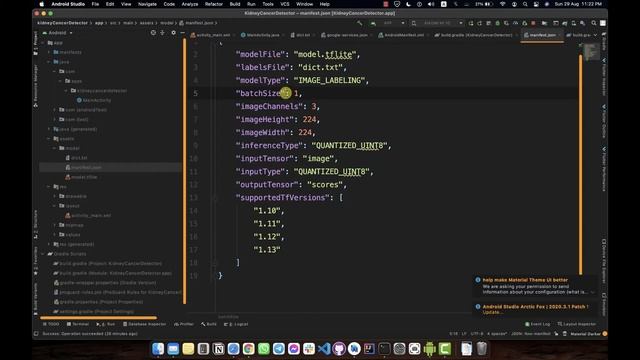Open Project panel gear options
The width and height of the screenshot is (640, 360).
pyautogui.click(x=173, y=33)
